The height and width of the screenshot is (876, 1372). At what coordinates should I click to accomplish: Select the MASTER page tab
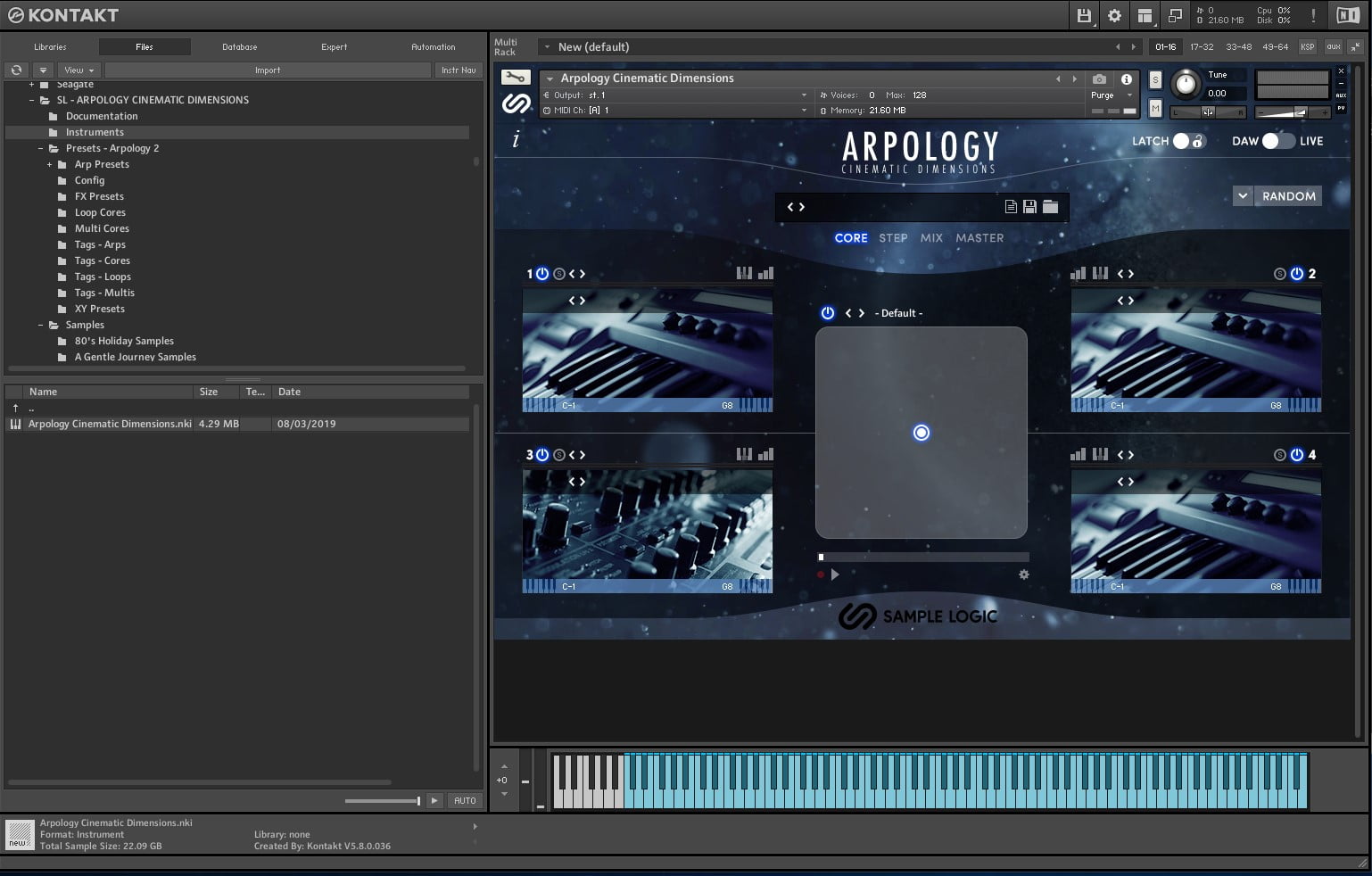979,238
